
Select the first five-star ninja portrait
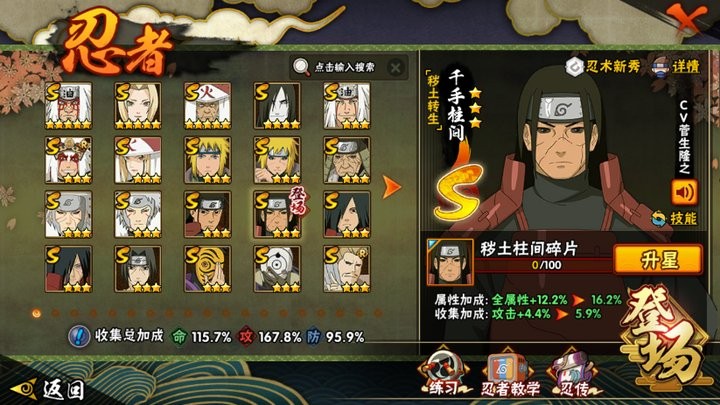click(68, 106)
